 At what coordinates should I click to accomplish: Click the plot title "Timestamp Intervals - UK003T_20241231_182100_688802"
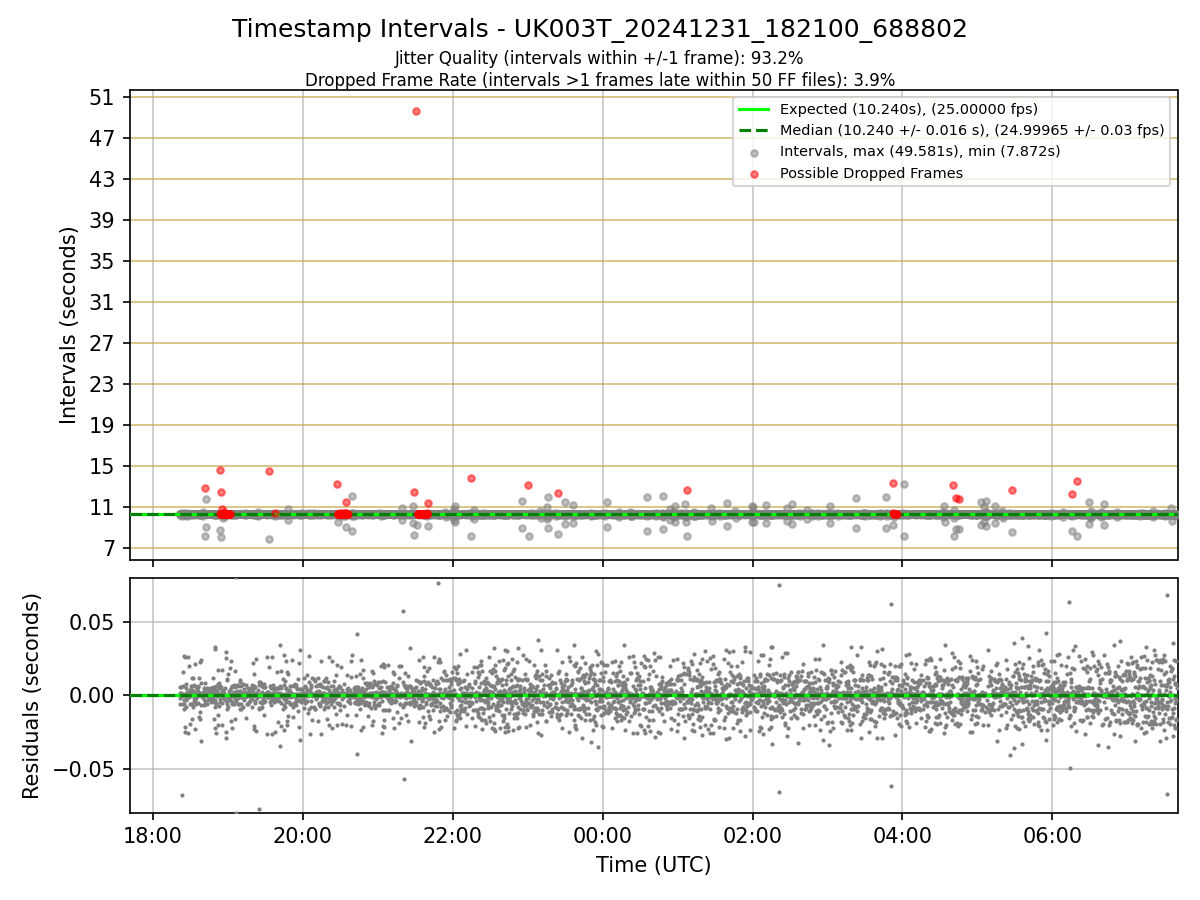click(x=599, y=29)
